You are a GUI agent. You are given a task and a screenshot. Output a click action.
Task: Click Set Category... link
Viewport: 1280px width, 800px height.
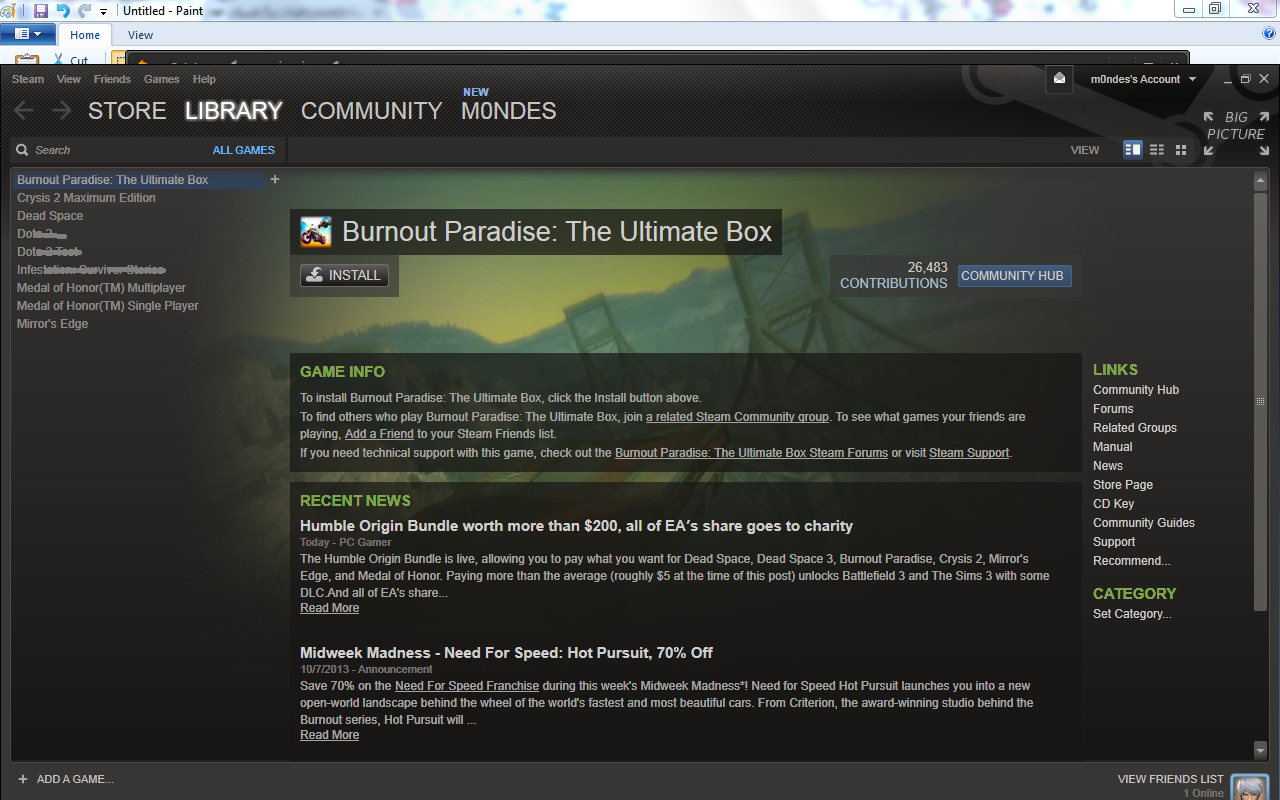(1132, 614)
